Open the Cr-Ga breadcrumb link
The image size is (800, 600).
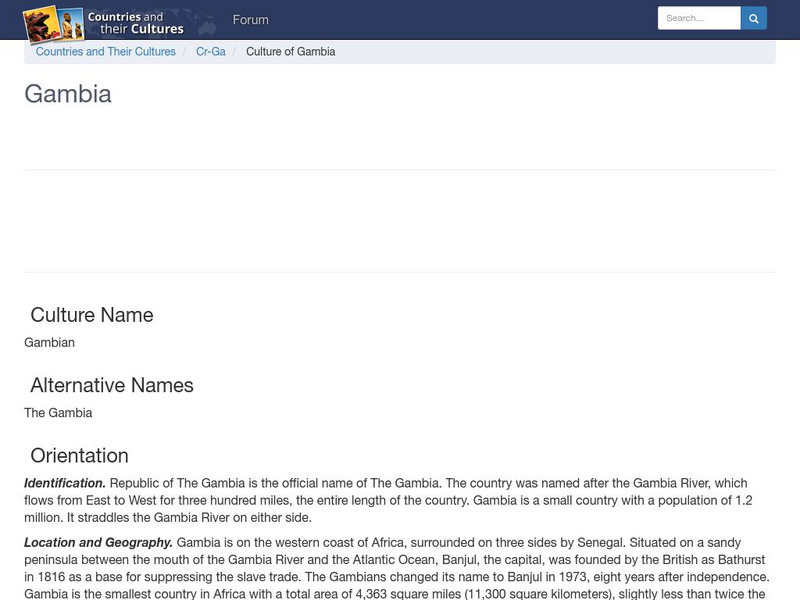click(211, 52)
